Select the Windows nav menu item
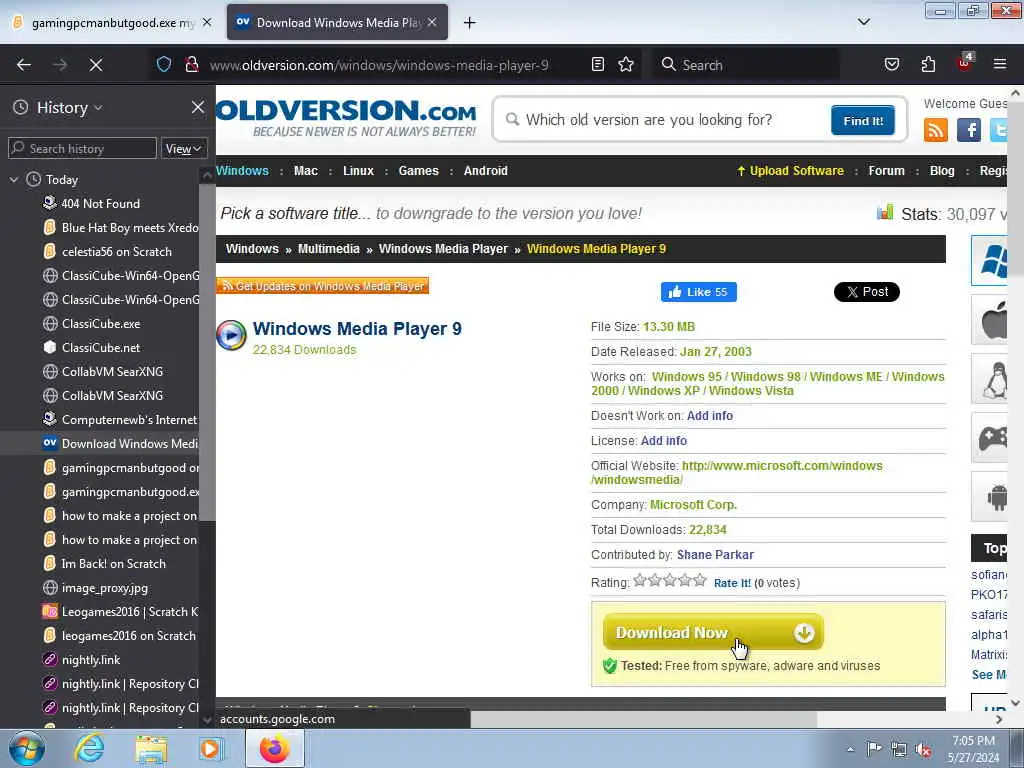 tap(242, 171)
